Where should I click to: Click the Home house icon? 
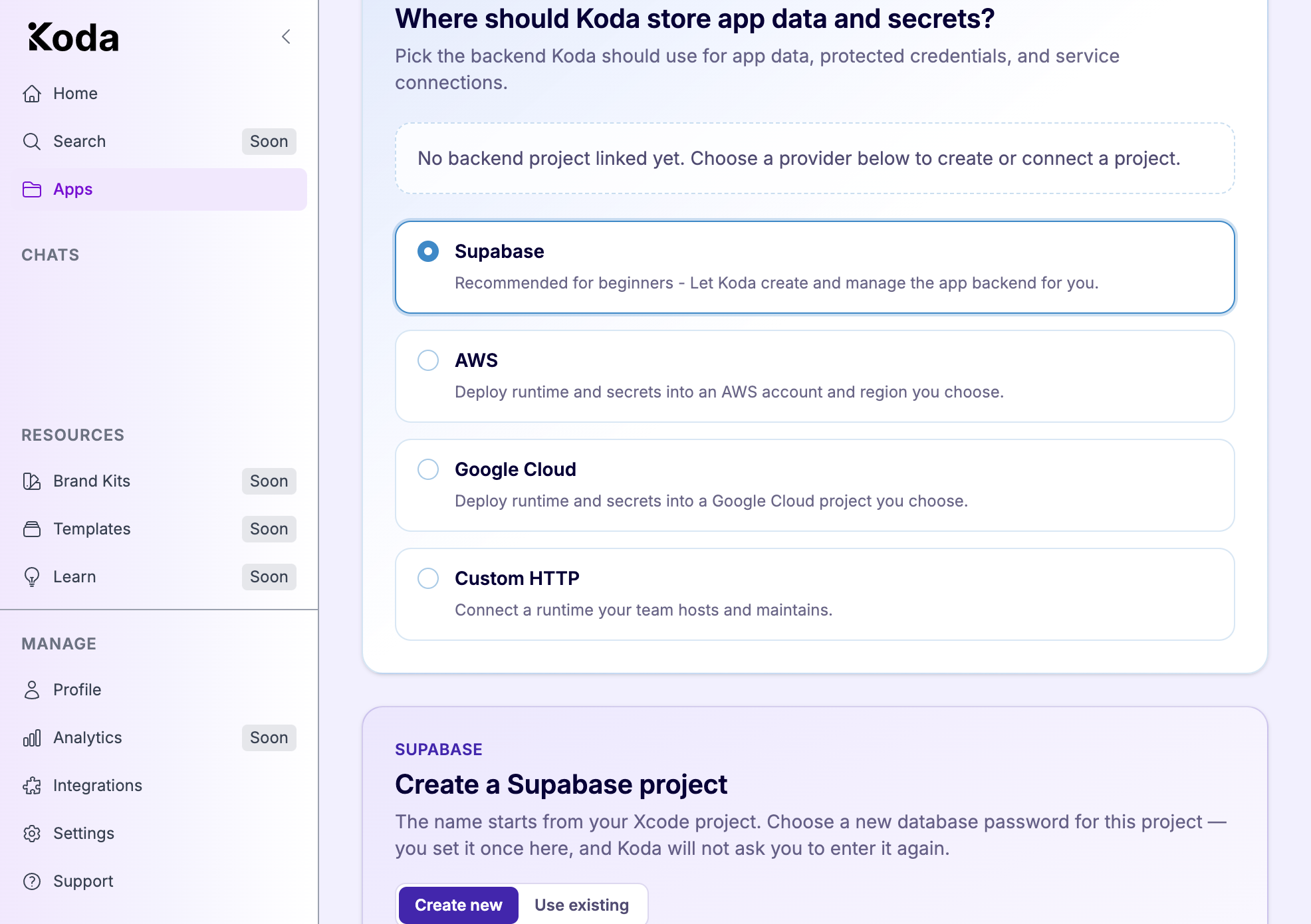pos(32,94)
